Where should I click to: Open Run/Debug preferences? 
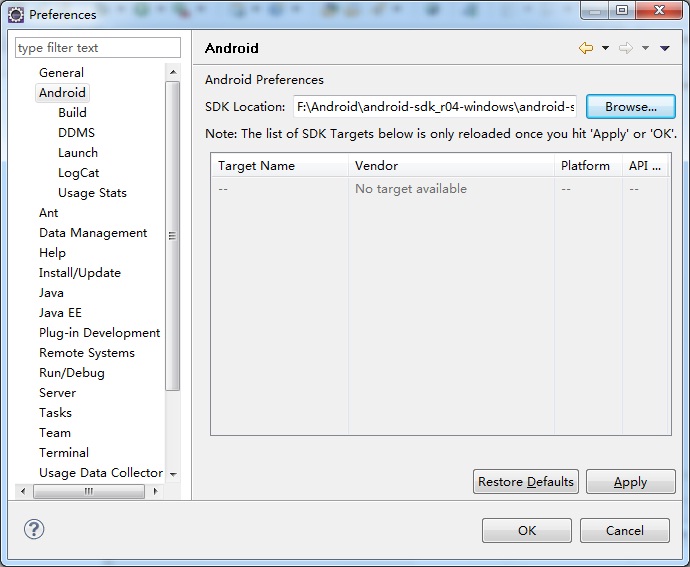pos(72,373)
